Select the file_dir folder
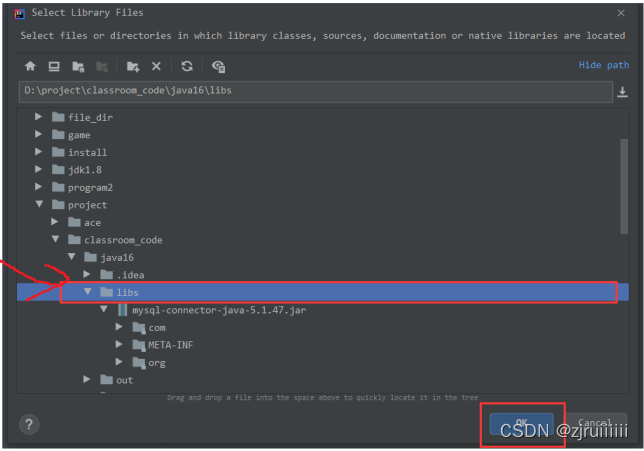The width and height of the screenshot is (644, 451). click(83, 117)
